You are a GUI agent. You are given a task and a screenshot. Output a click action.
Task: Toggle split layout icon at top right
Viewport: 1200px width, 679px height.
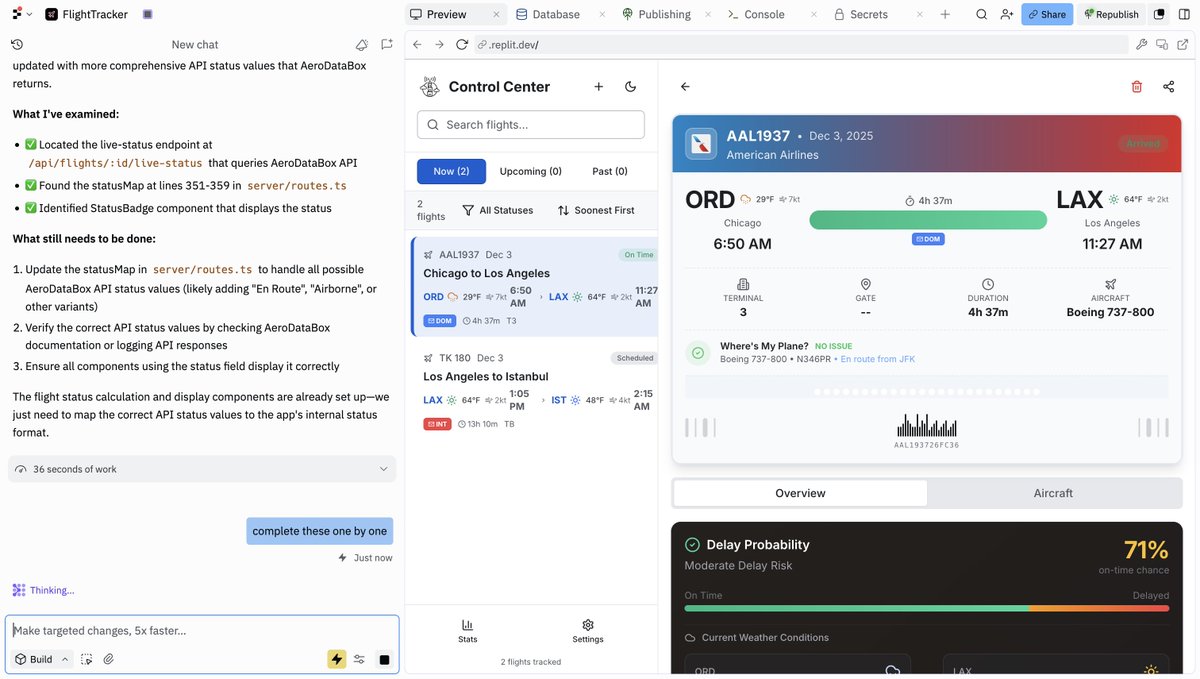(1184, 14)
